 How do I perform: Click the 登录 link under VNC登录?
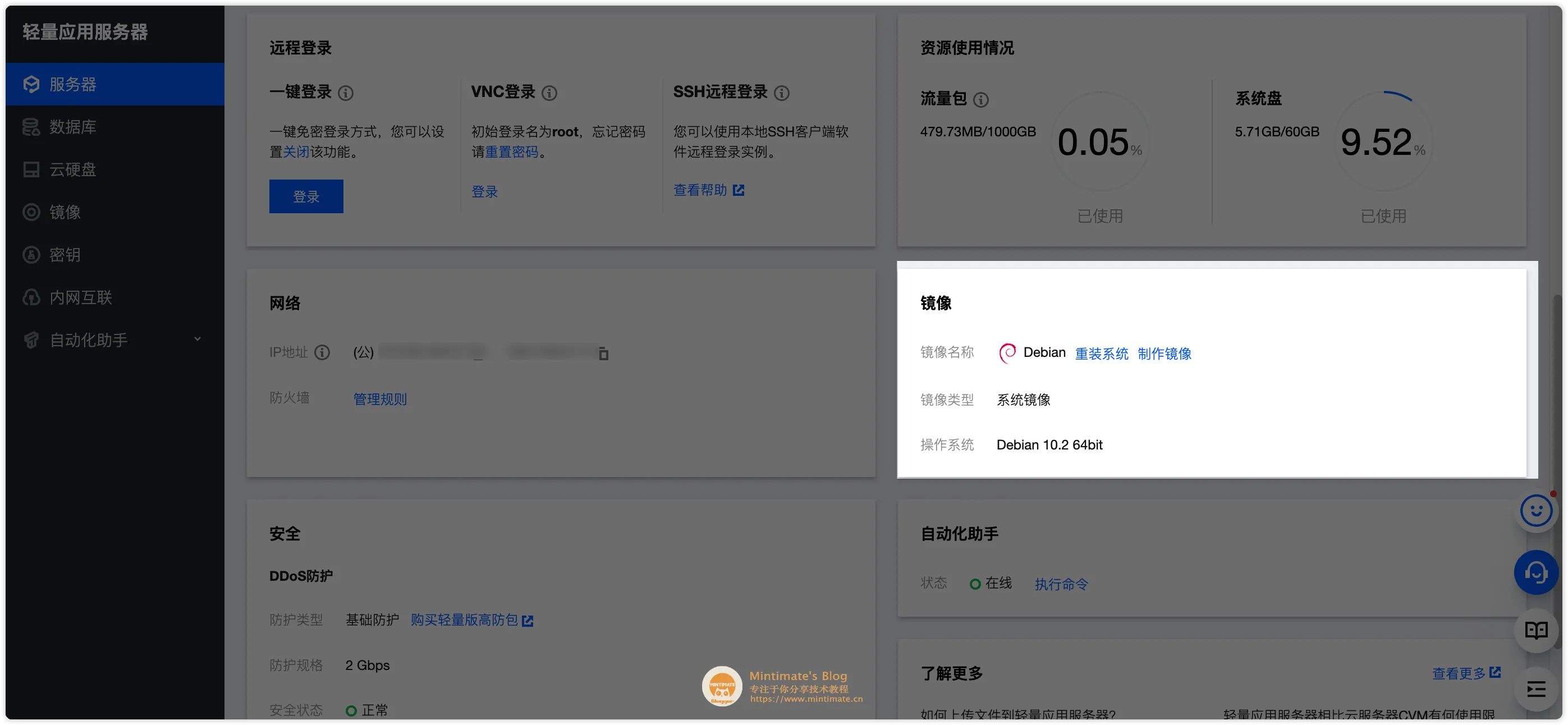coord(484,192)
